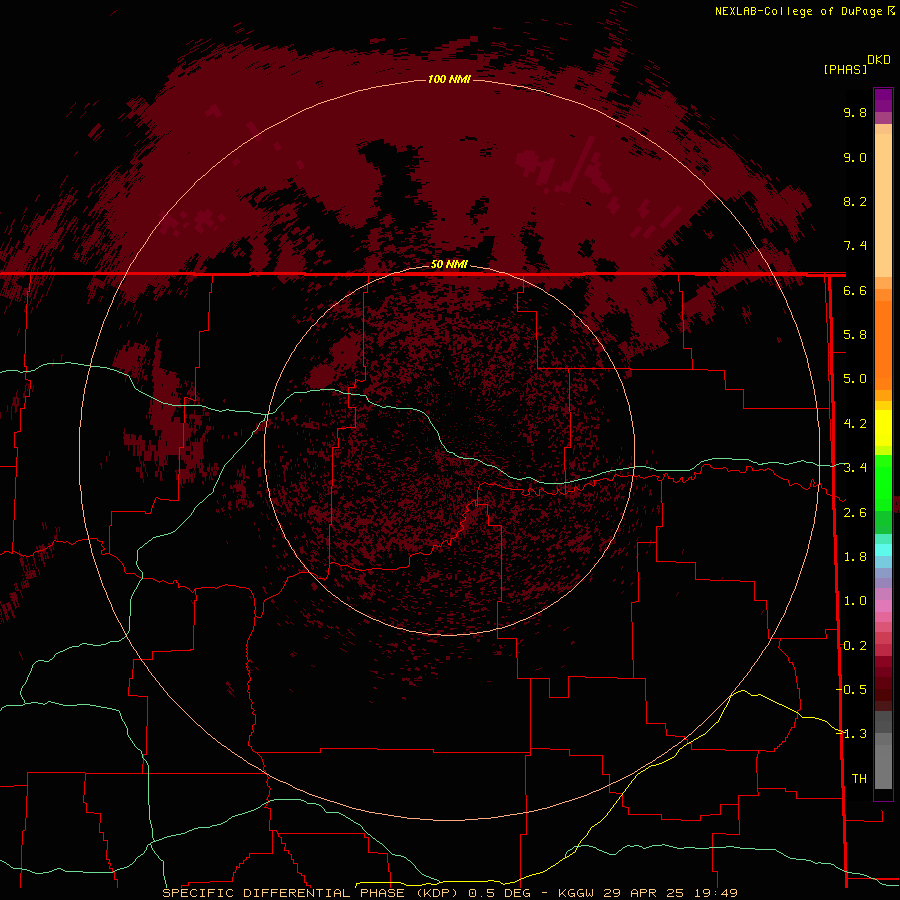Click the 0.2 scale value
Screen dimensions: 900x900
click(x=855, y=646)
